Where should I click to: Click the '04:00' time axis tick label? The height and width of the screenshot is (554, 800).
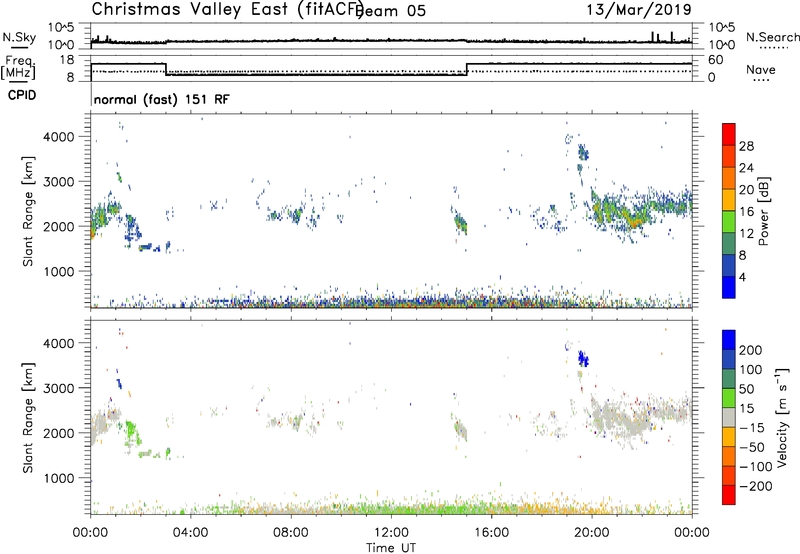click(191, 533)
